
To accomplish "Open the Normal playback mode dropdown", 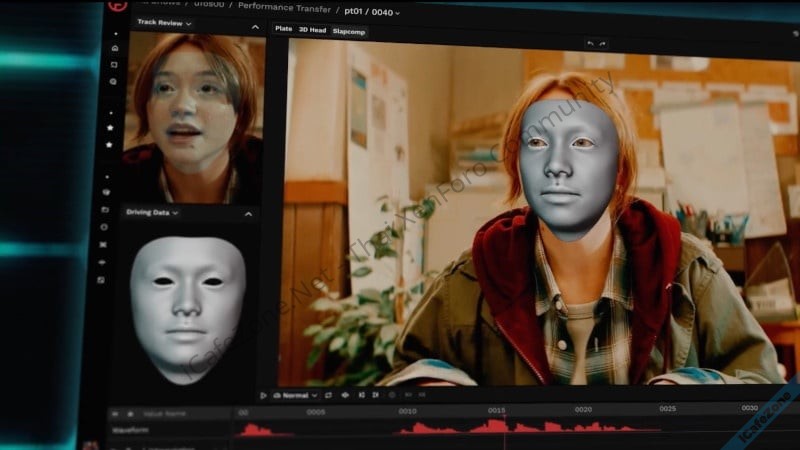I will pyautogui.click(x=296, y=395).
